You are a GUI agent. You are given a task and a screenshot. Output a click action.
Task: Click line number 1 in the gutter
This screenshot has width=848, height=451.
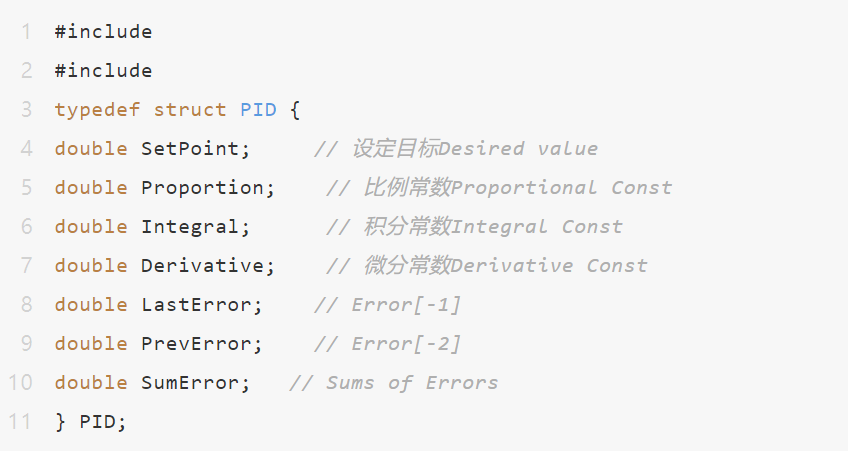click(26, 32)
